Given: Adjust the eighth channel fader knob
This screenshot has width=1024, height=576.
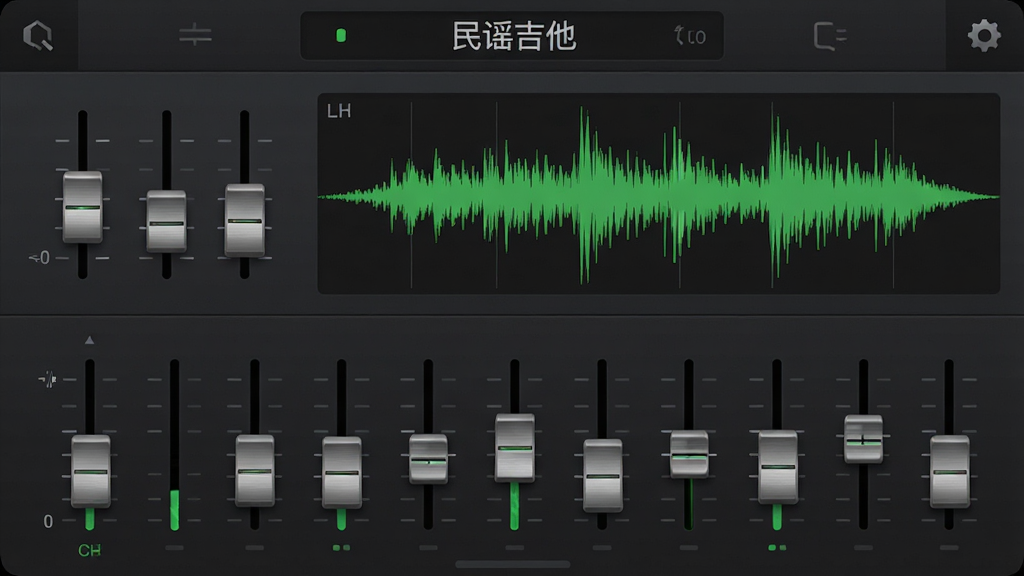Looking at the screenshot, I should click(x=689, y=455).
